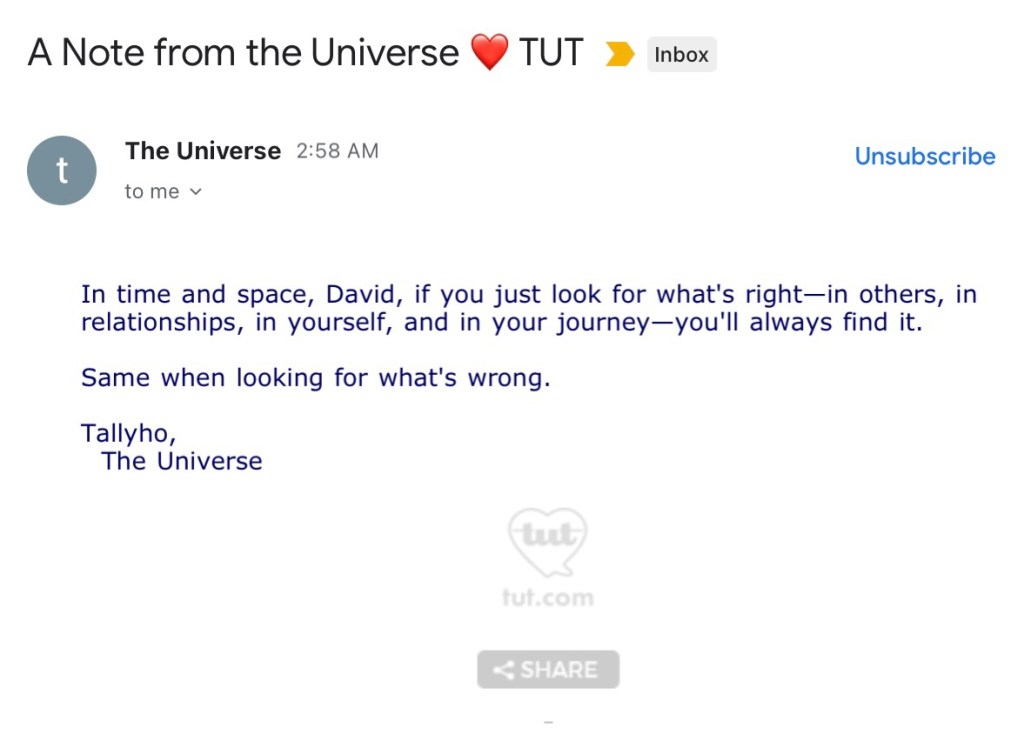Click "The Universe" signature in body
1024x755 pixels.
(x=182, y=461)
